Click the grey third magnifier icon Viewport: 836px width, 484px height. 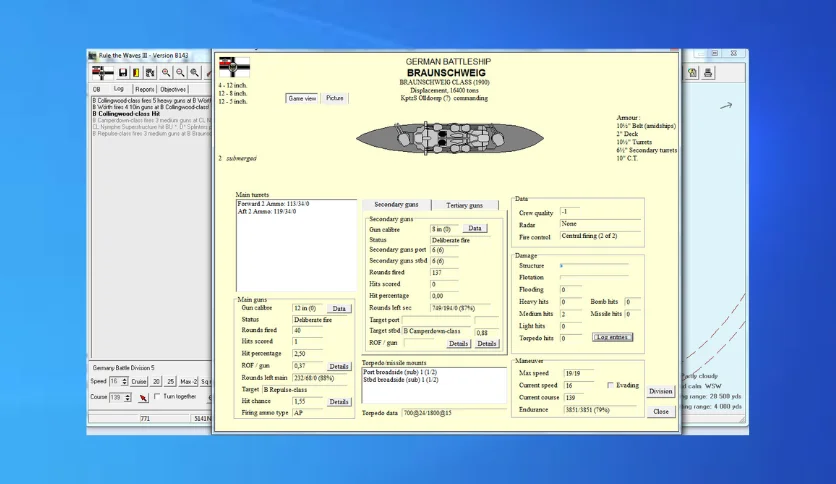tap(195, 72)
